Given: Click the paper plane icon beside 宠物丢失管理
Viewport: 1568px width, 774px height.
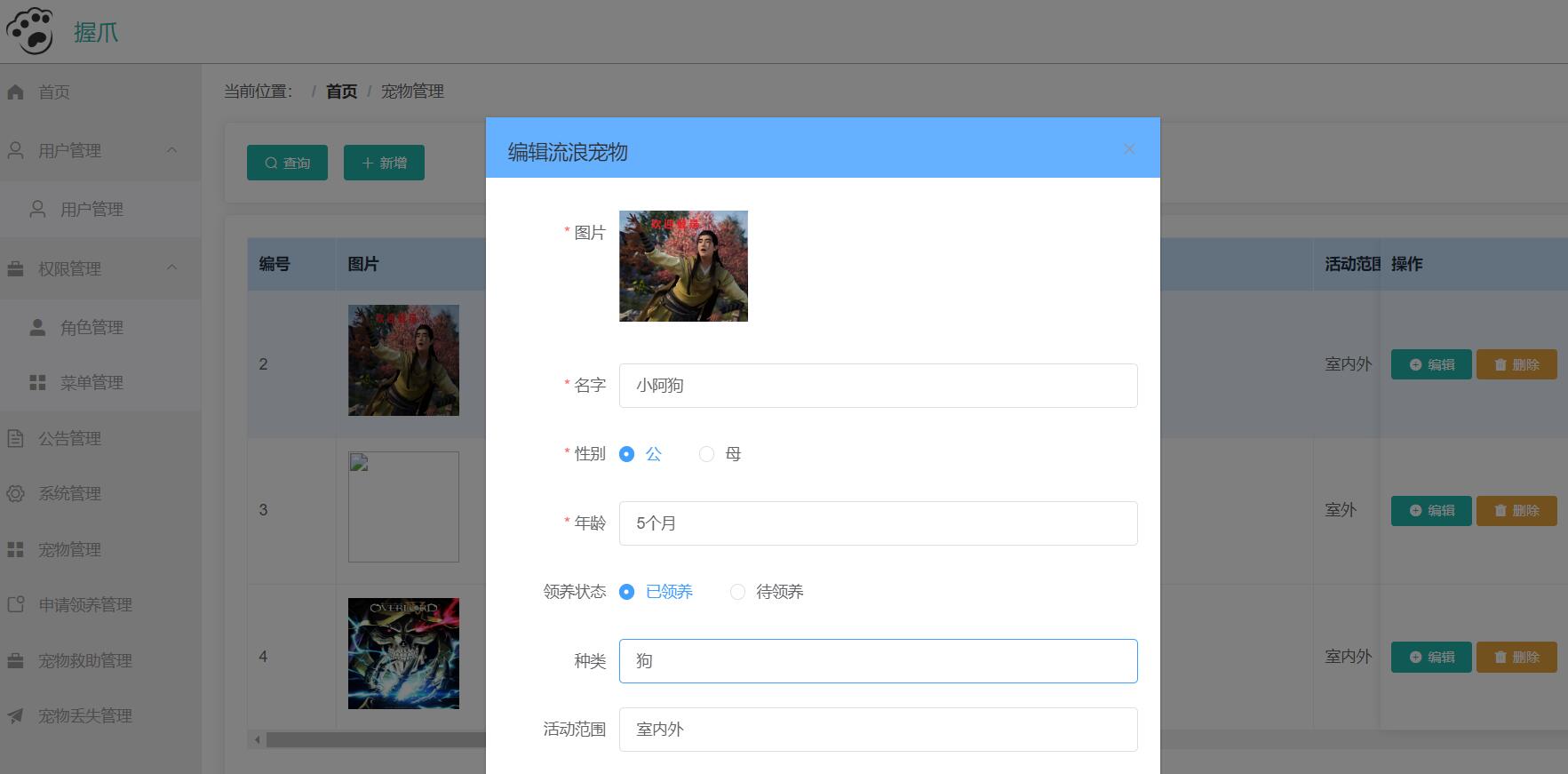Looking at the screenshot, I should click(15, 715).
